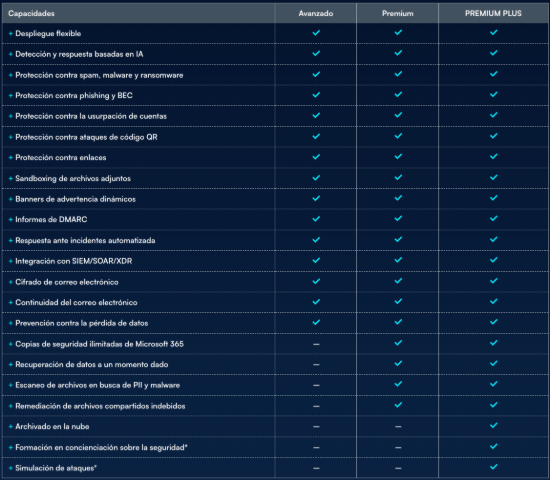The width and height of the screenshot is (550, 480).
Task: Expand Detección y respuesta basadas en IA
Action: (11, 54)
